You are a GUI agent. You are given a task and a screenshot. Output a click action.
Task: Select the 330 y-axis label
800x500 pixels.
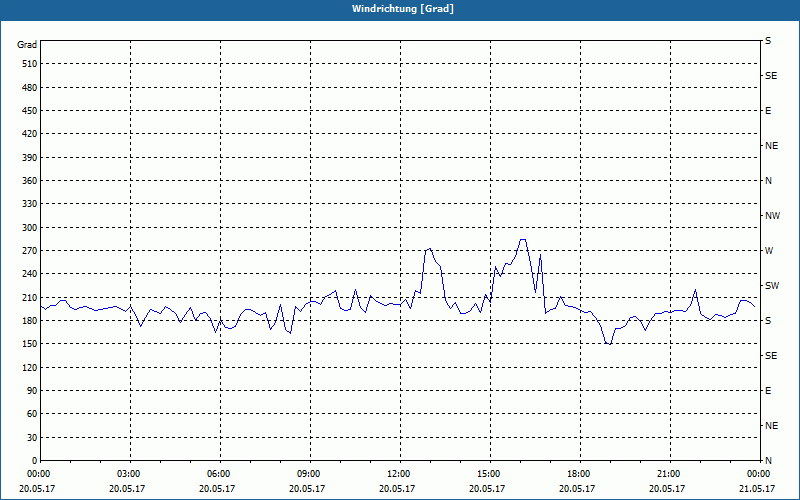(x=30, y=204)
